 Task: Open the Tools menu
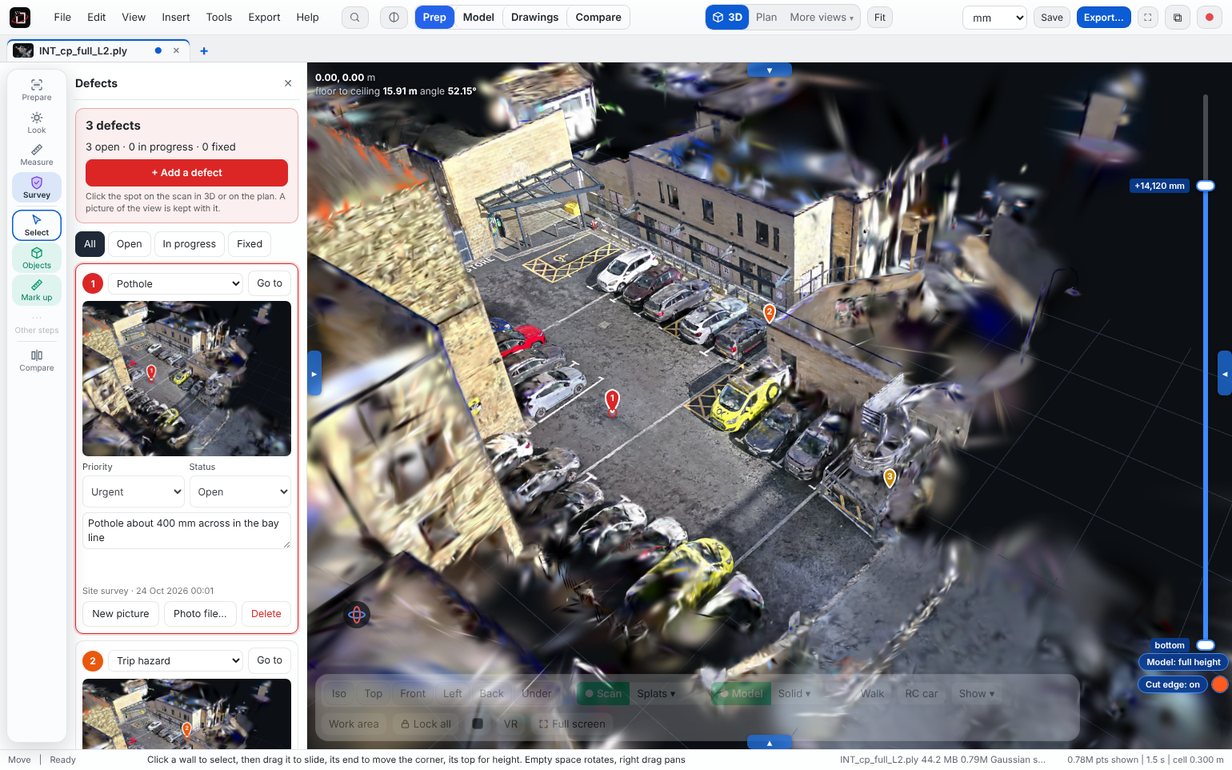(219, 17)
